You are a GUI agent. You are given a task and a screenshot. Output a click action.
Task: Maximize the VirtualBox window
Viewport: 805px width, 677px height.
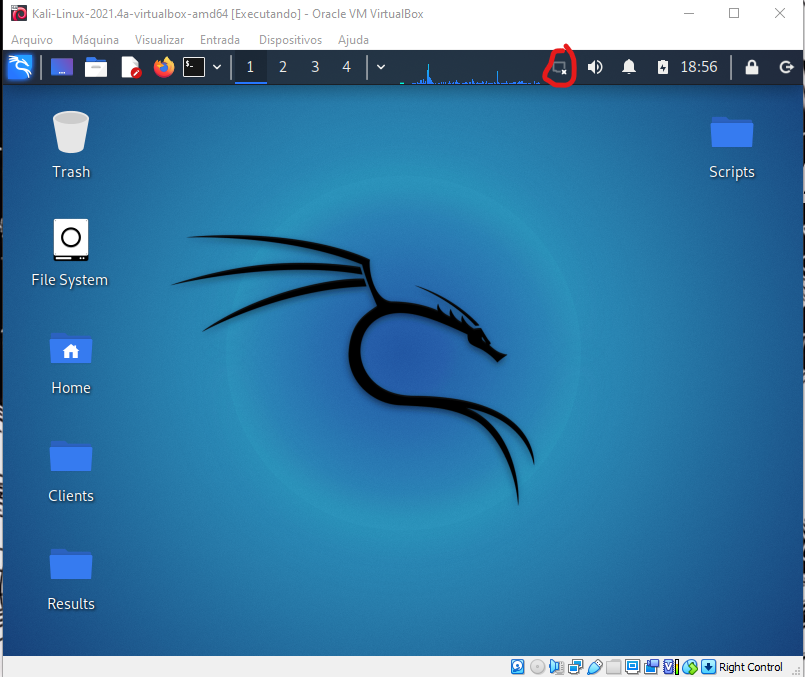click(734, 13)
